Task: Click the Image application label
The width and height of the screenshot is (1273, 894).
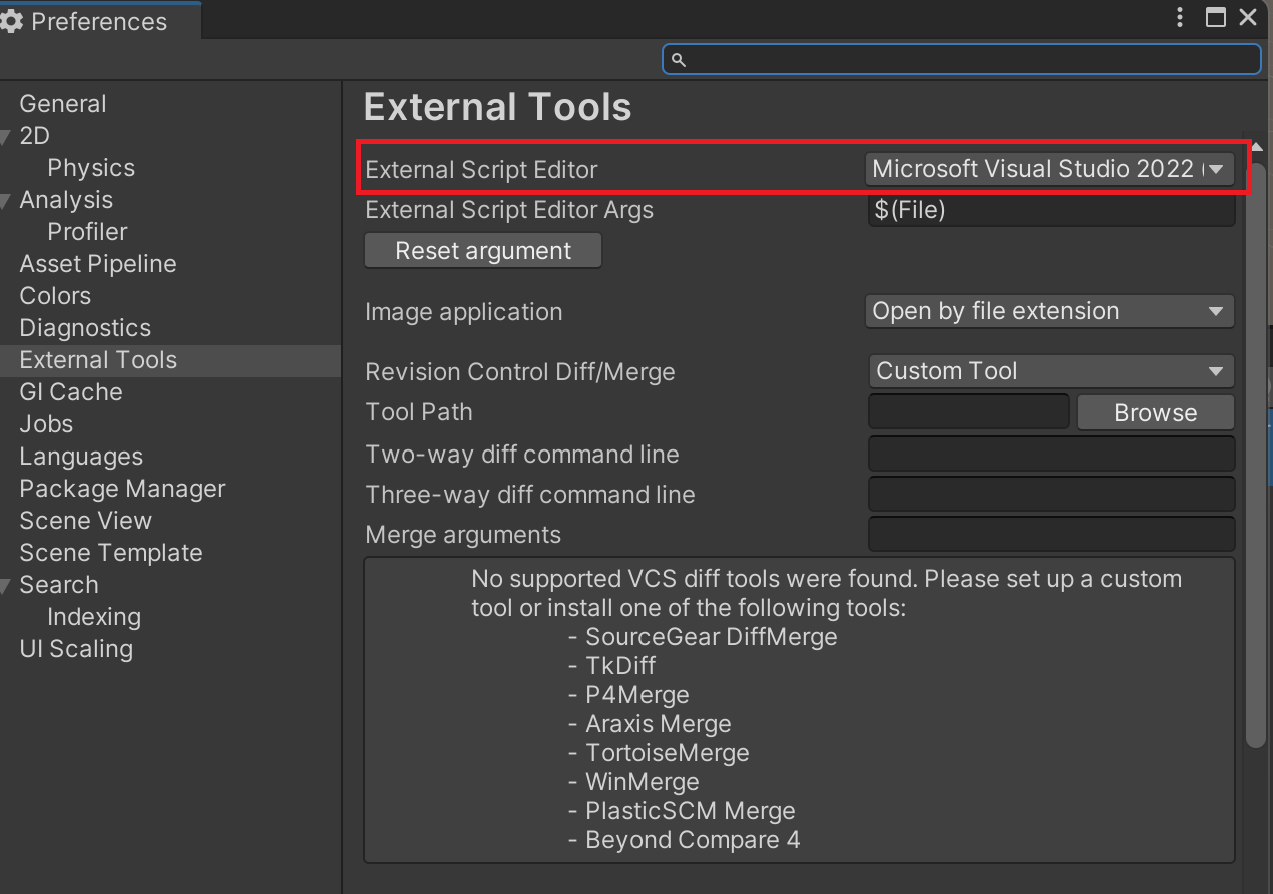Action: [464, 312]
